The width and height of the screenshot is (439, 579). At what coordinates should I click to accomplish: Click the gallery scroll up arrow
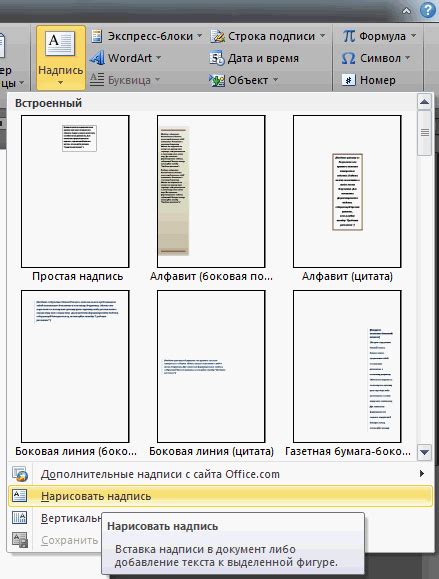(424, 102)
